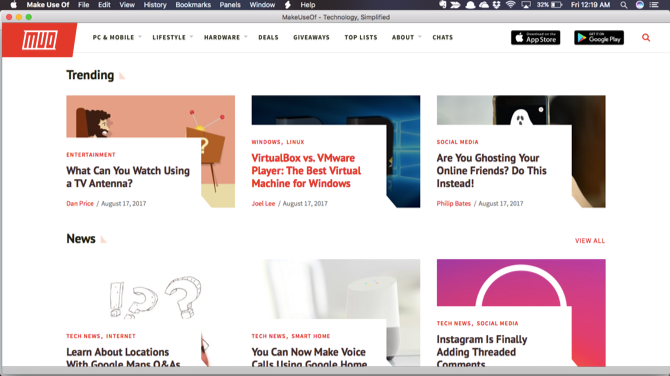Screen dimensions: 670x376
Task: Click the Google Home speaker thumbnail
Action: point(335,289)
